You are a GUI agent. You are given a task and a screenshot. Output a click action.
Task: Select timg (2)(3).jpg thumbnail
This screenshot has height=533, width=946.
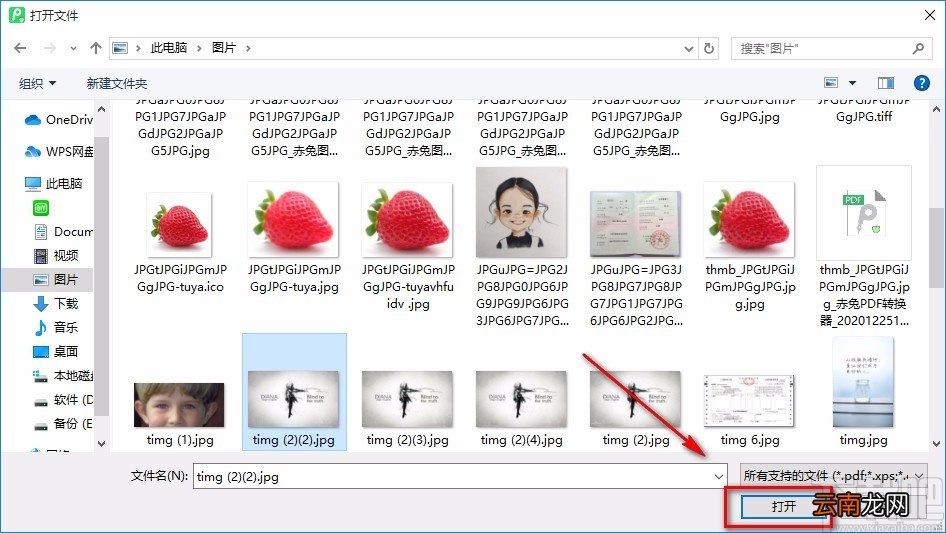[x=407, y=400]
